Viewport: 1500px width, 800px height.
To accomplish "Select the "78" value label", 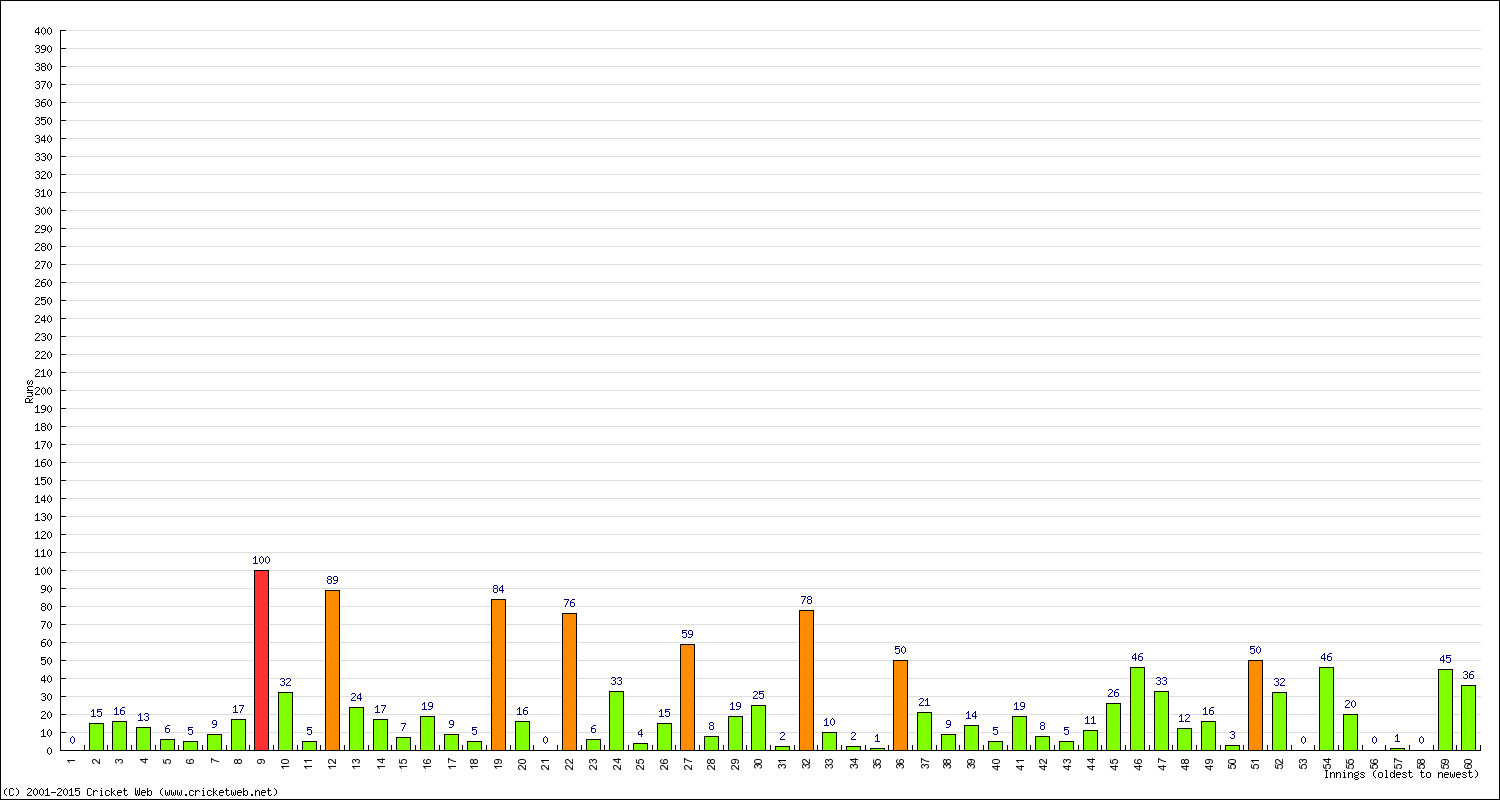I will point(806,600).
